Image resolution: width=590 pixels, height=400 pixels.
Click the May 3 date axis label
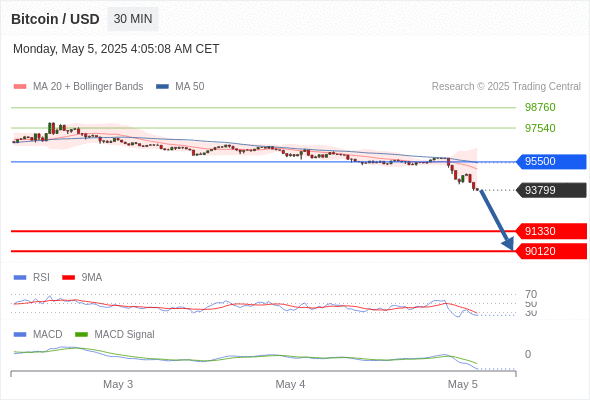point(118,384)
